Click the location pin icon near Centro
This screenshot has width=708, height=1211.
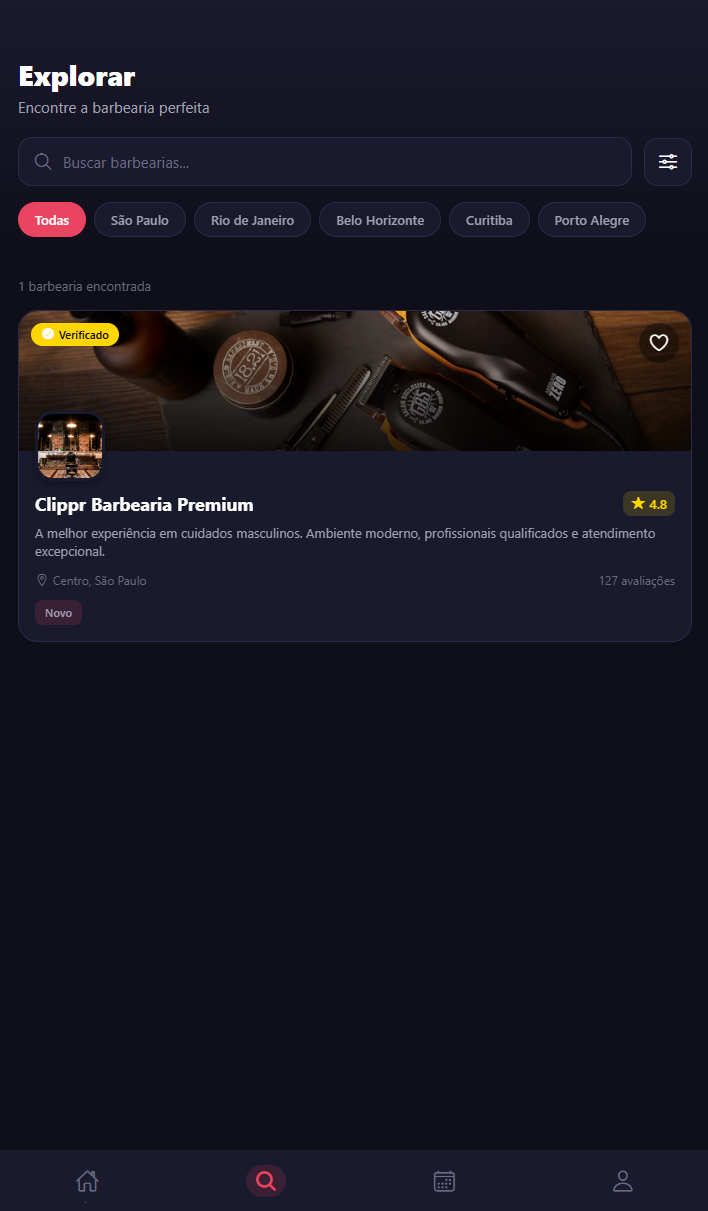coord(42,580)
